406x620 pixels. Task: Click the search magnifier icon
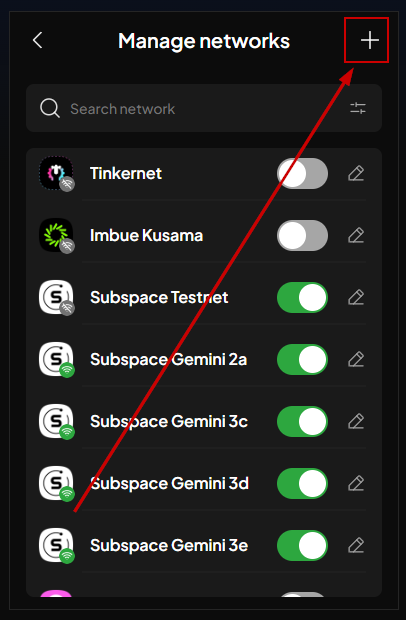[x=50, y=108]
